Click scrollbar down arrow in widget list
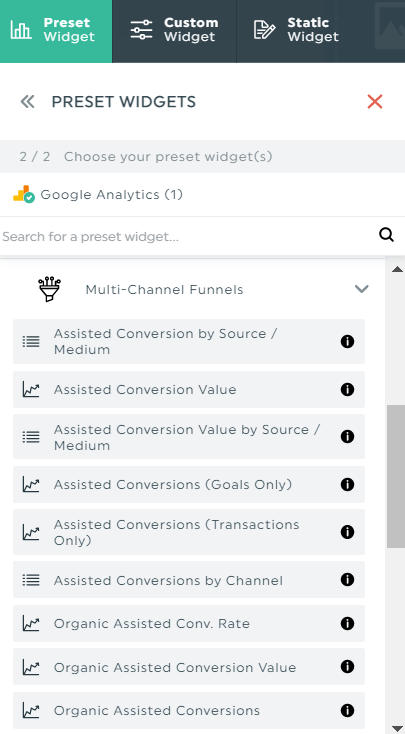Viewport: 405px width, 734px height. (x=397, y=727)
